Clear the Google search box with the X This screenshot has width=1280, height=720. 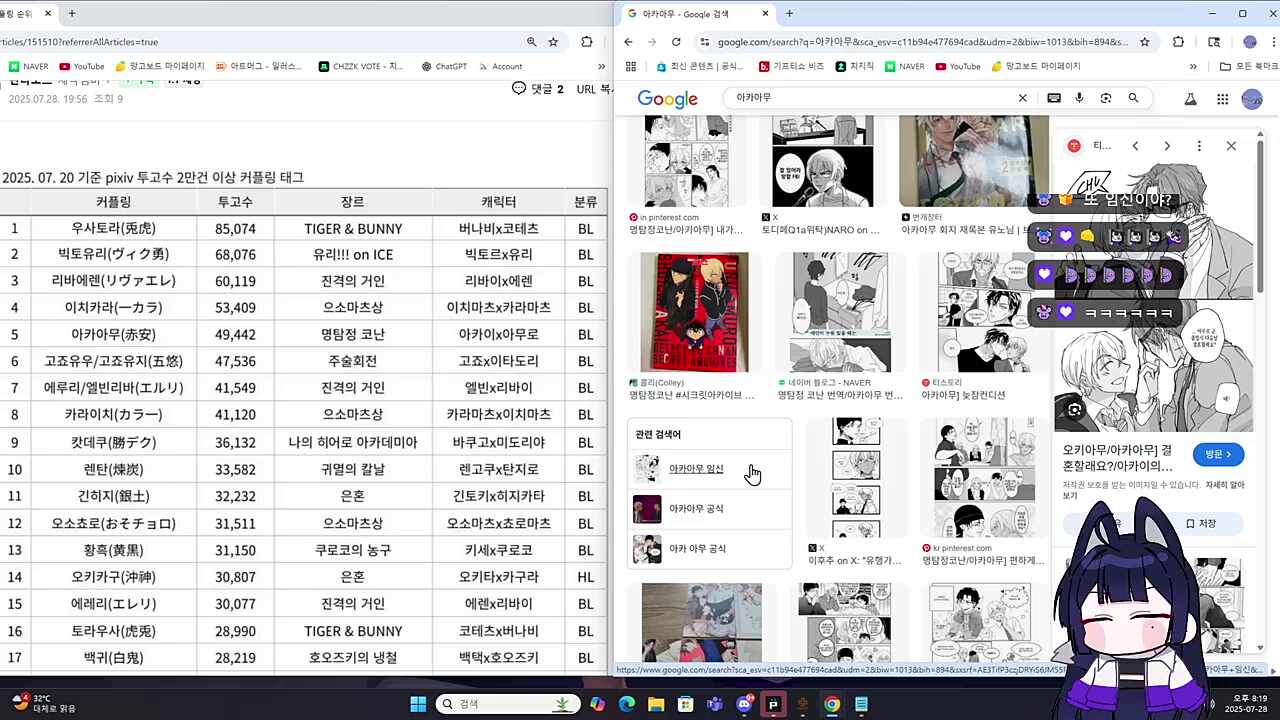1022,98
